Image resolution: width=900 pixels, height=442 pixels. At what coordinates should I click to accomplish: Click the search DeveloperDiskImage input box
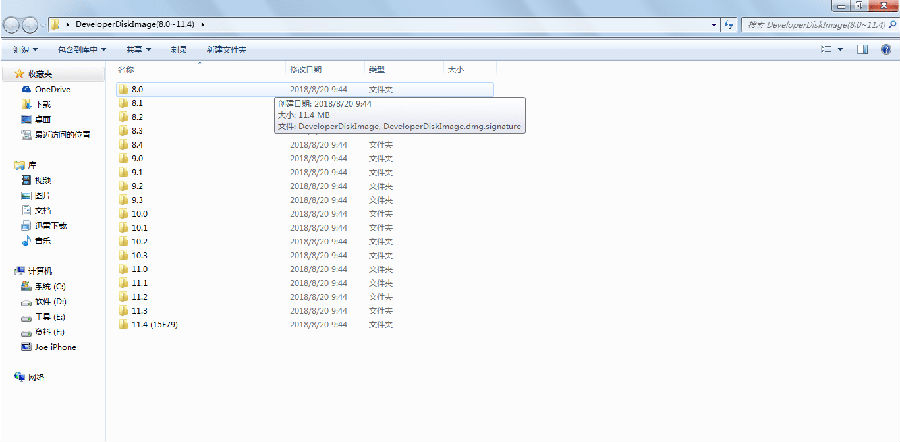818,25
